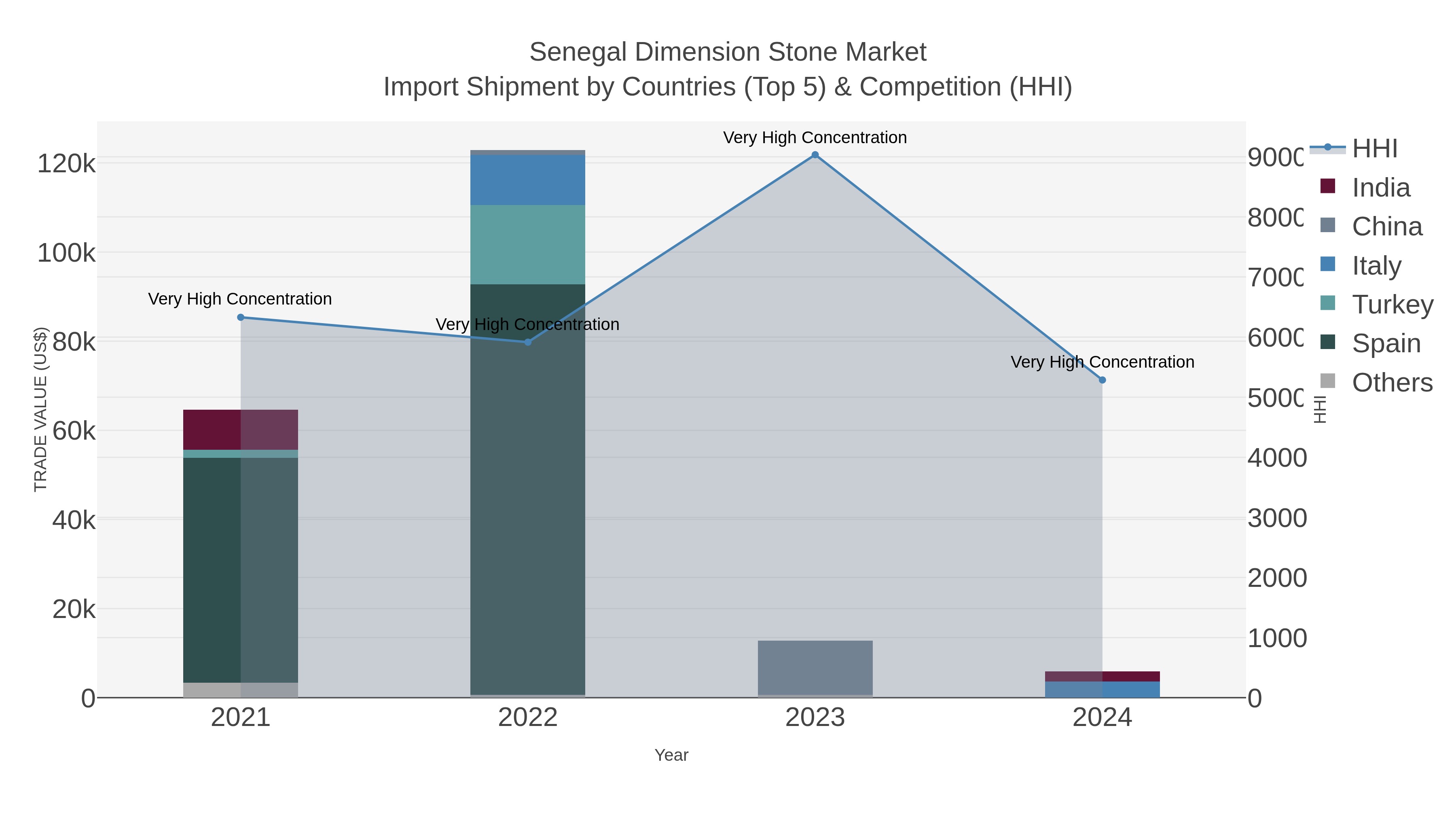Click the China bar for 2023

tap(815, 668)
